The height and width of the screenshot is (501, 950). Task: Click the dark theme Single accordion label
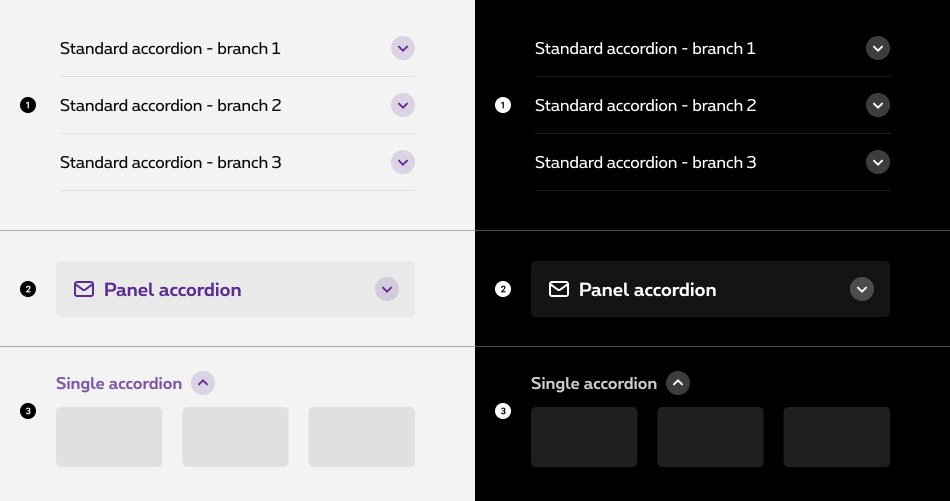click(594, 383)
